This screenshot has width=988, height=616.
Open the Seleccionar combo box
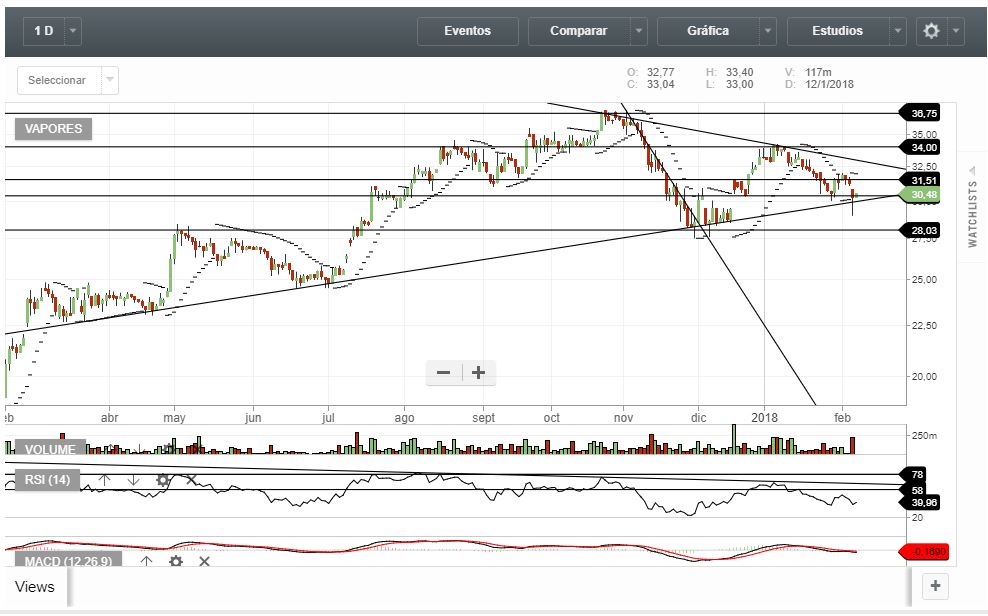click(68, 80)
